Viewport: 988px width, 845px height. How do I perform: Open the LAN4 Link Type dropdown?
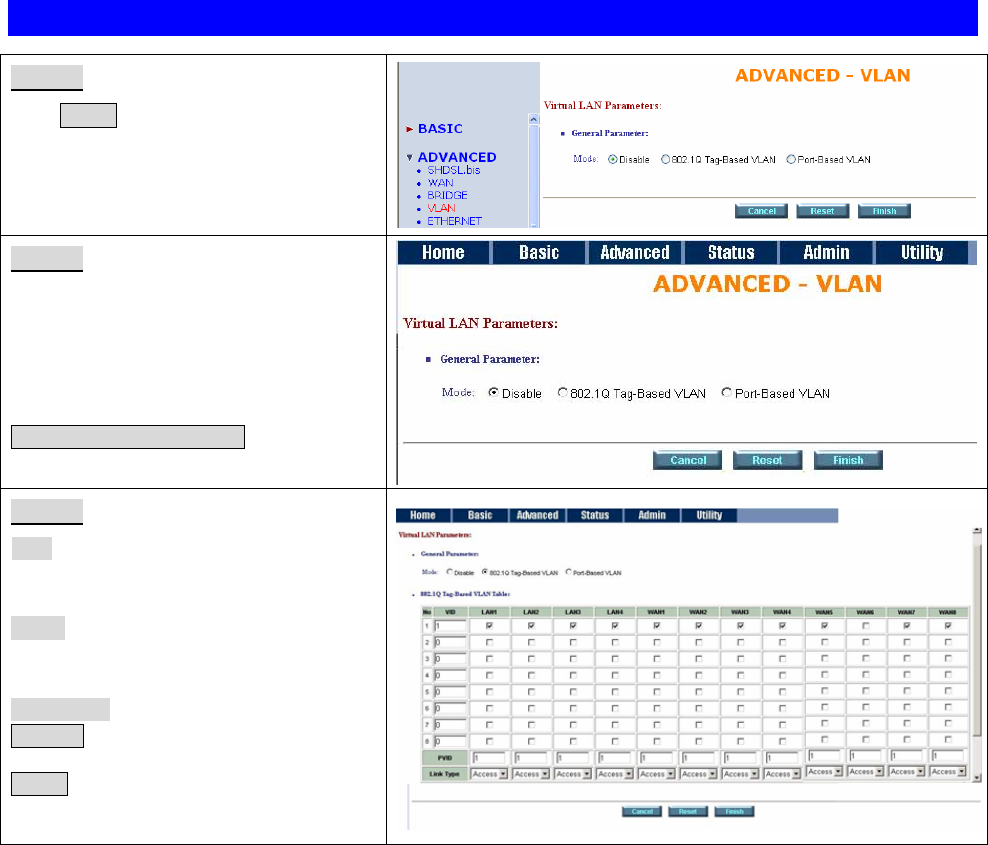click(x=614, y=774)
